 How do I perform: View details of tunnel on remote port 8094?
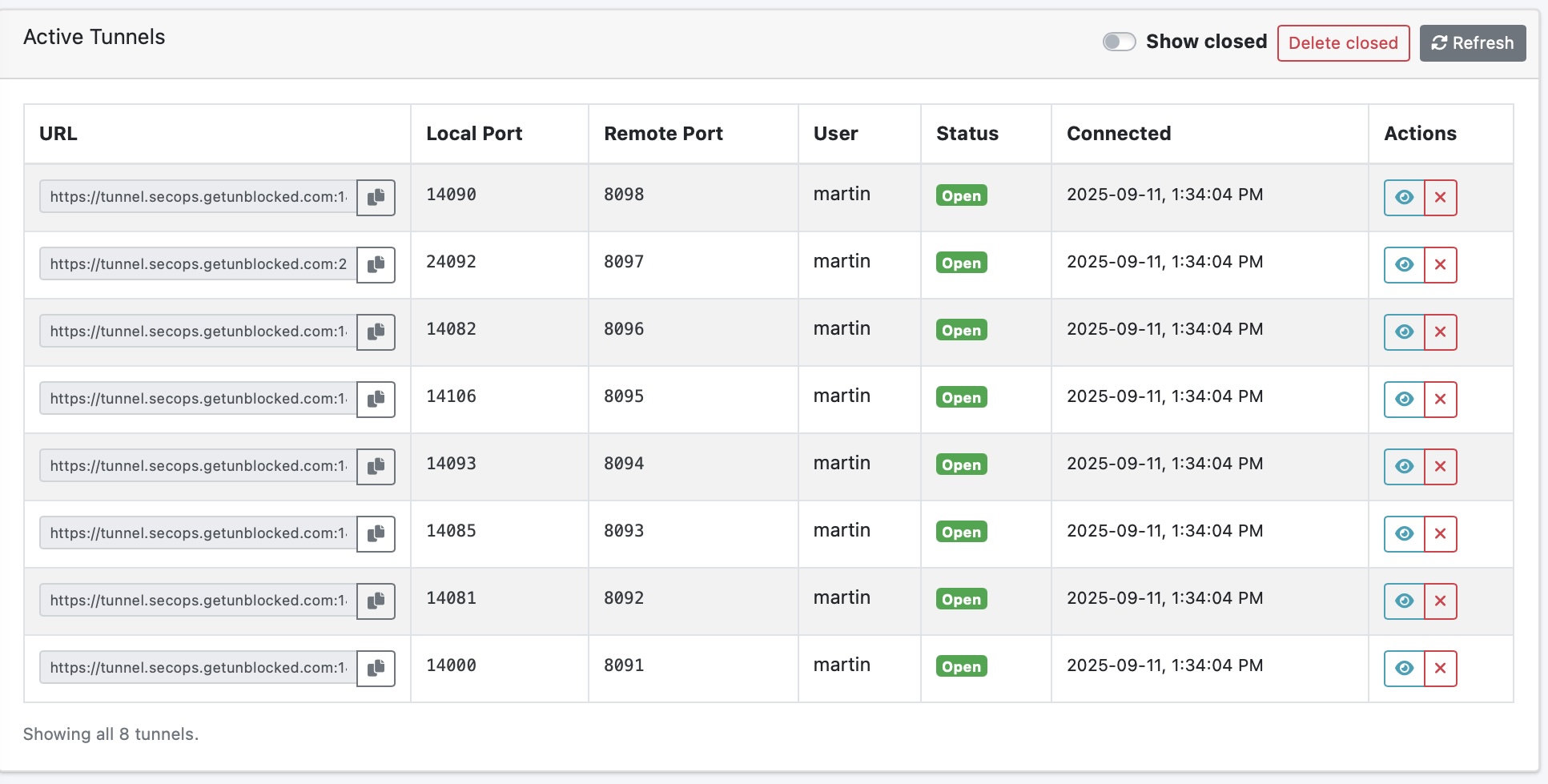click(x=1404, y=466)
